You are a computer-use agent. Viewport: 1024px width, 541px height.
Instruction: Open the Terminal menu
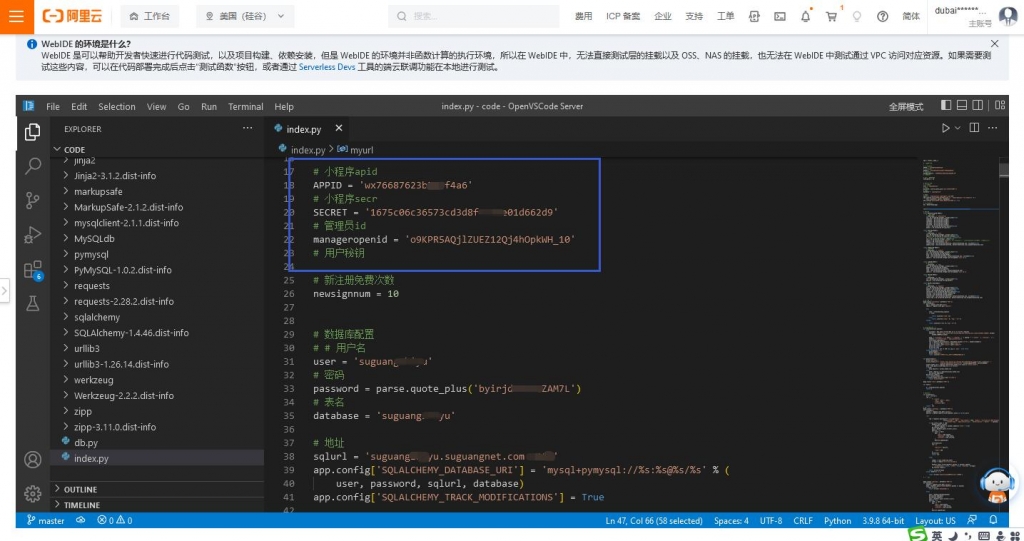point(246,107)
